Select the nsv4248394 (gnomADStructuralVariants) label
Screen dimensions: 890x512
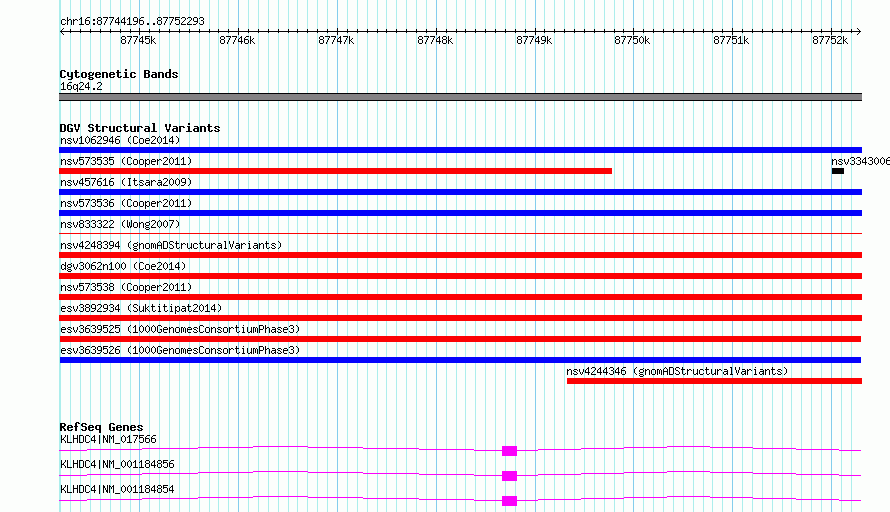(171, 245)
